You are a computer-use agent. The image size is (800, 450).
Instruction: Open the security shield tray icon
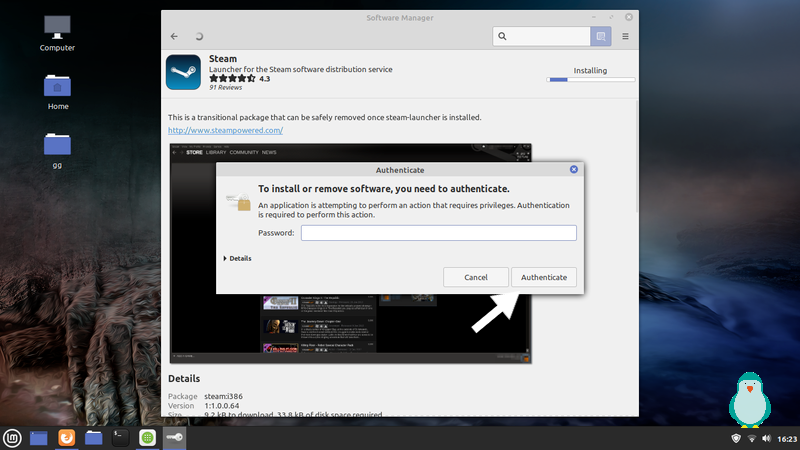tap(736, 438)
